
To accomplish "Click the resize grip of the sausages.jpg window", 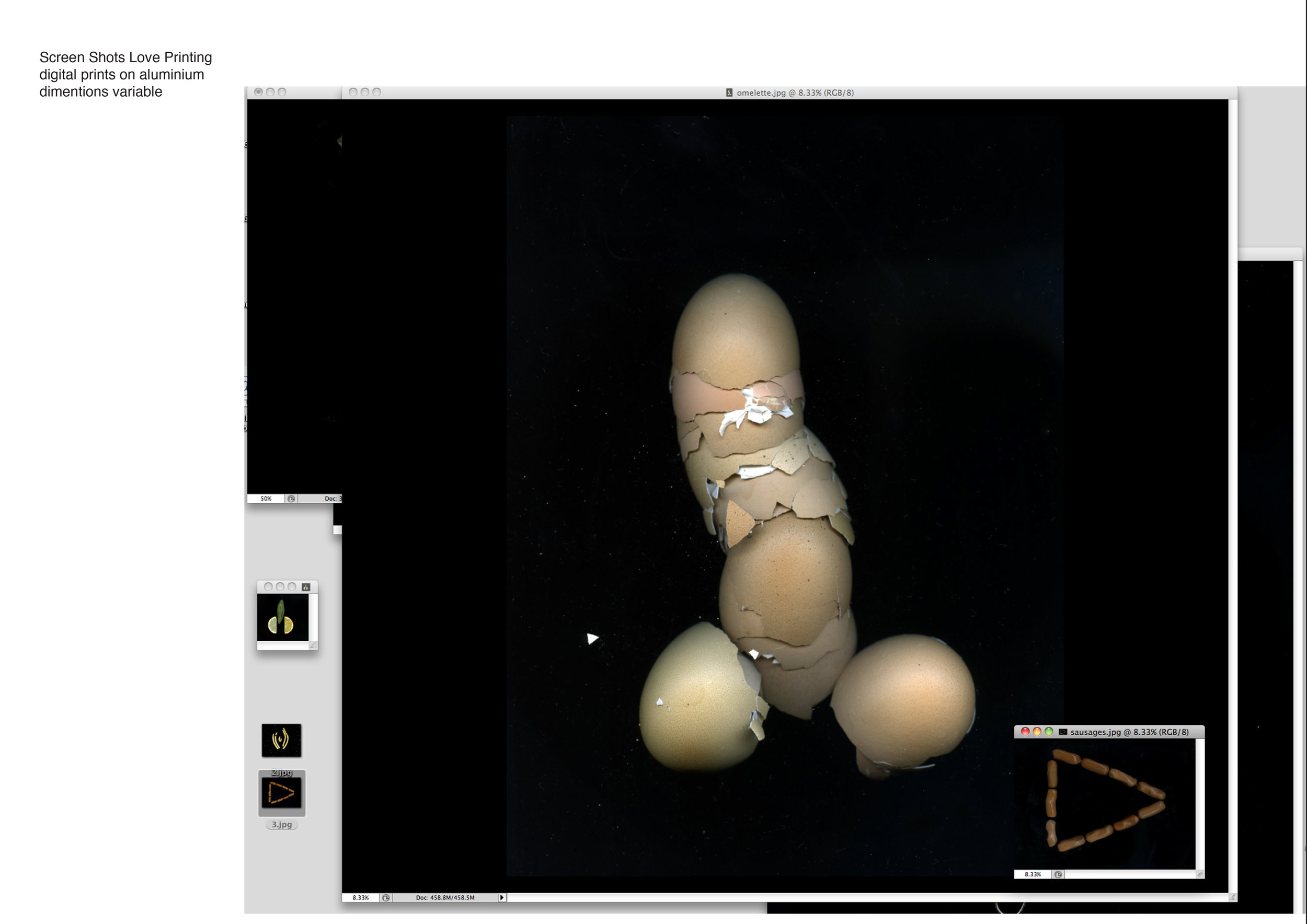I will [x=1199, y=874].
